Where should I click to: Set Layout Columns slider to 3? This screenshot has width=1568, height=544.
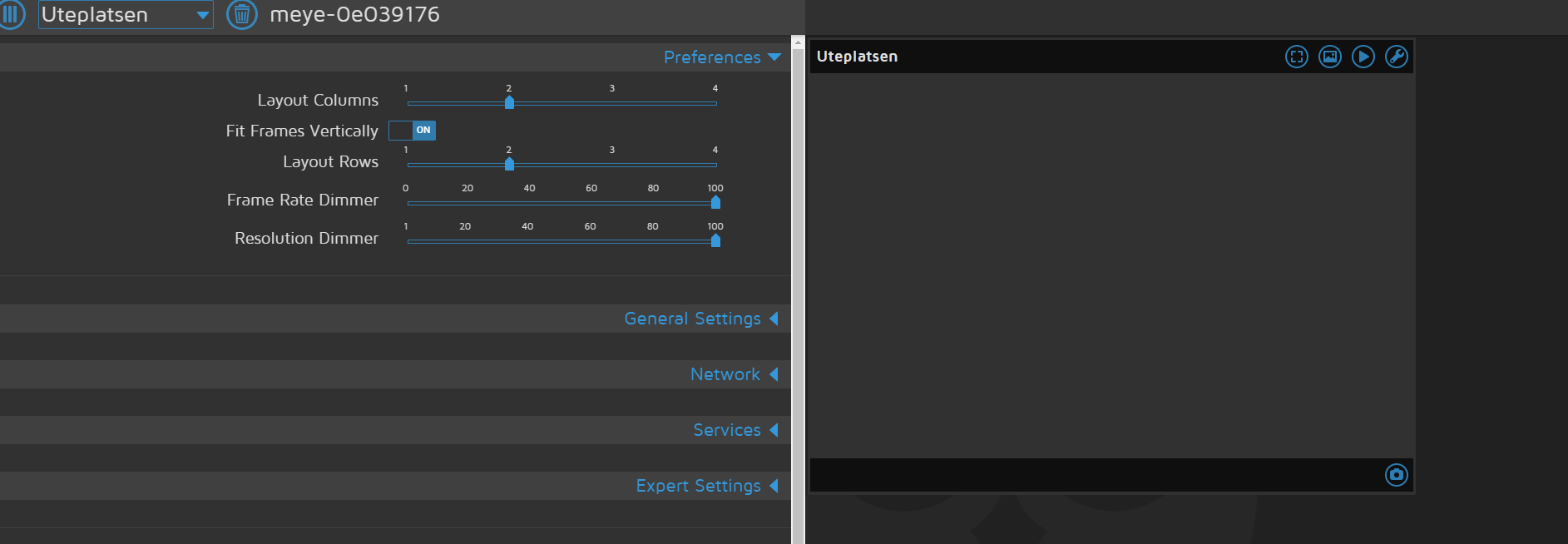[x=612, y=103]
